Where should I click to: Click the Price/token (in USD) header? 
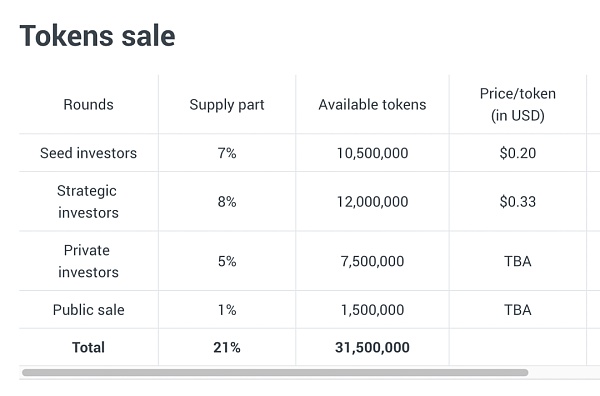(x=518, y=104)
